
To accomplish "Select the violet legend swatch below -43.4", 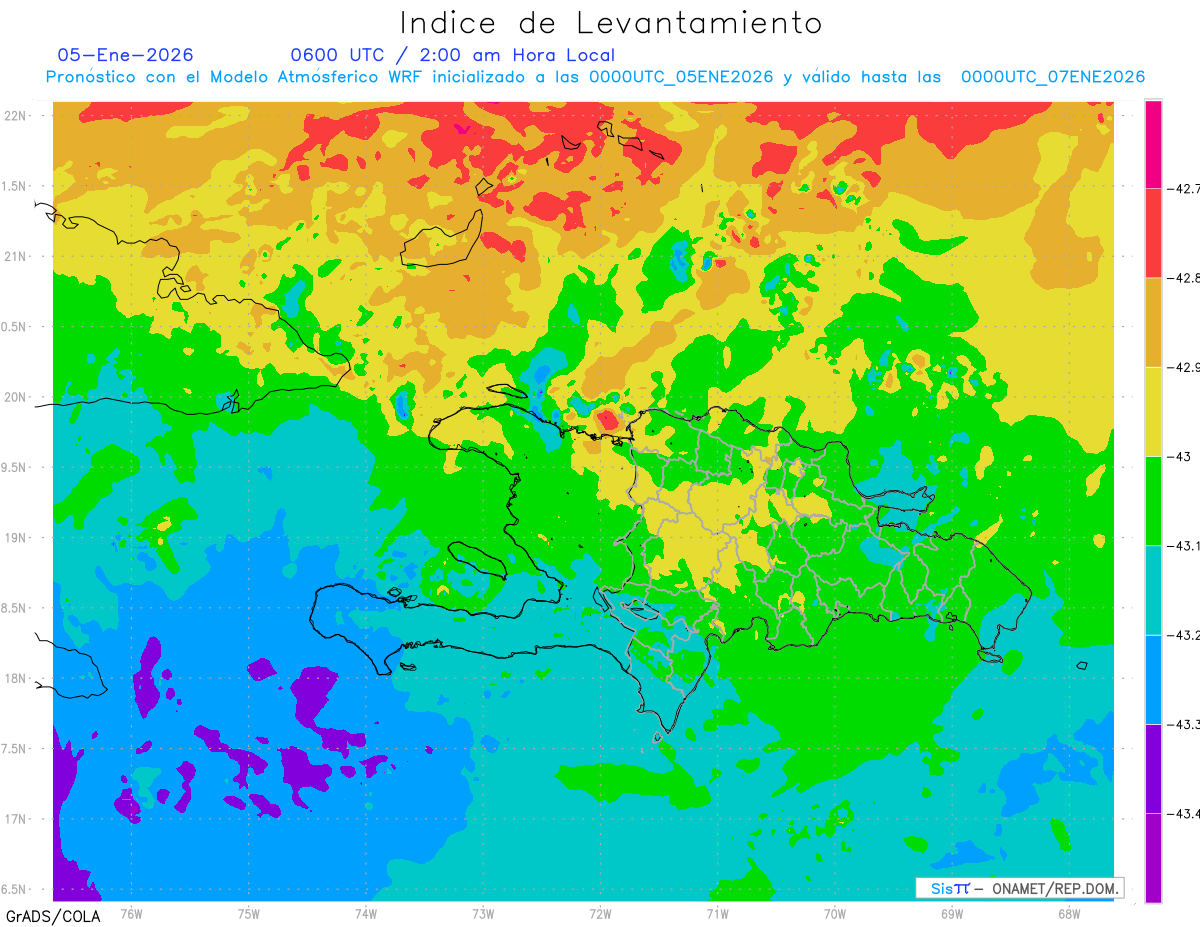I will [x=1153, y=858].
